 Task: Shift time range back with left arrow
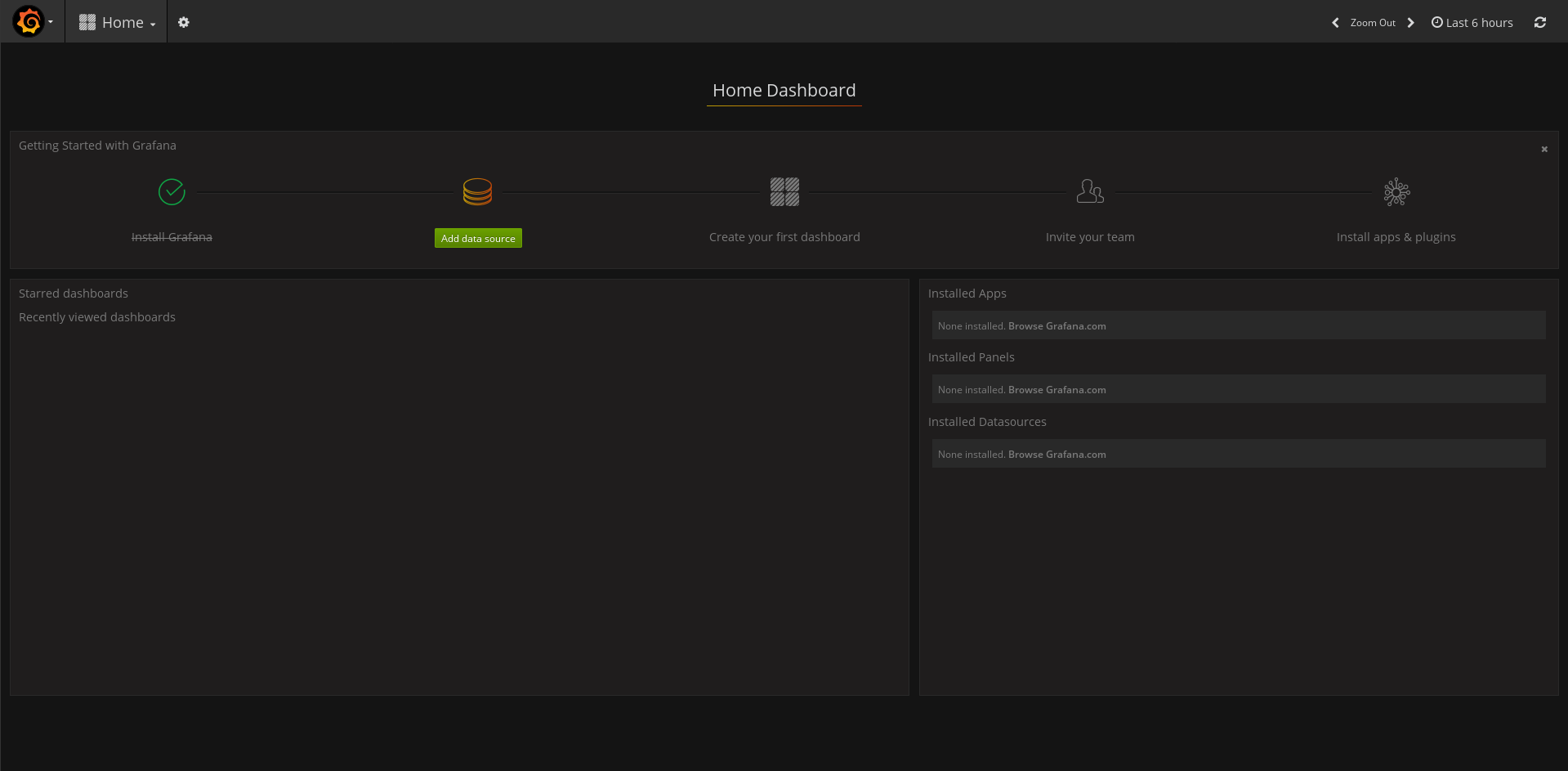(x=1335, y=23)
